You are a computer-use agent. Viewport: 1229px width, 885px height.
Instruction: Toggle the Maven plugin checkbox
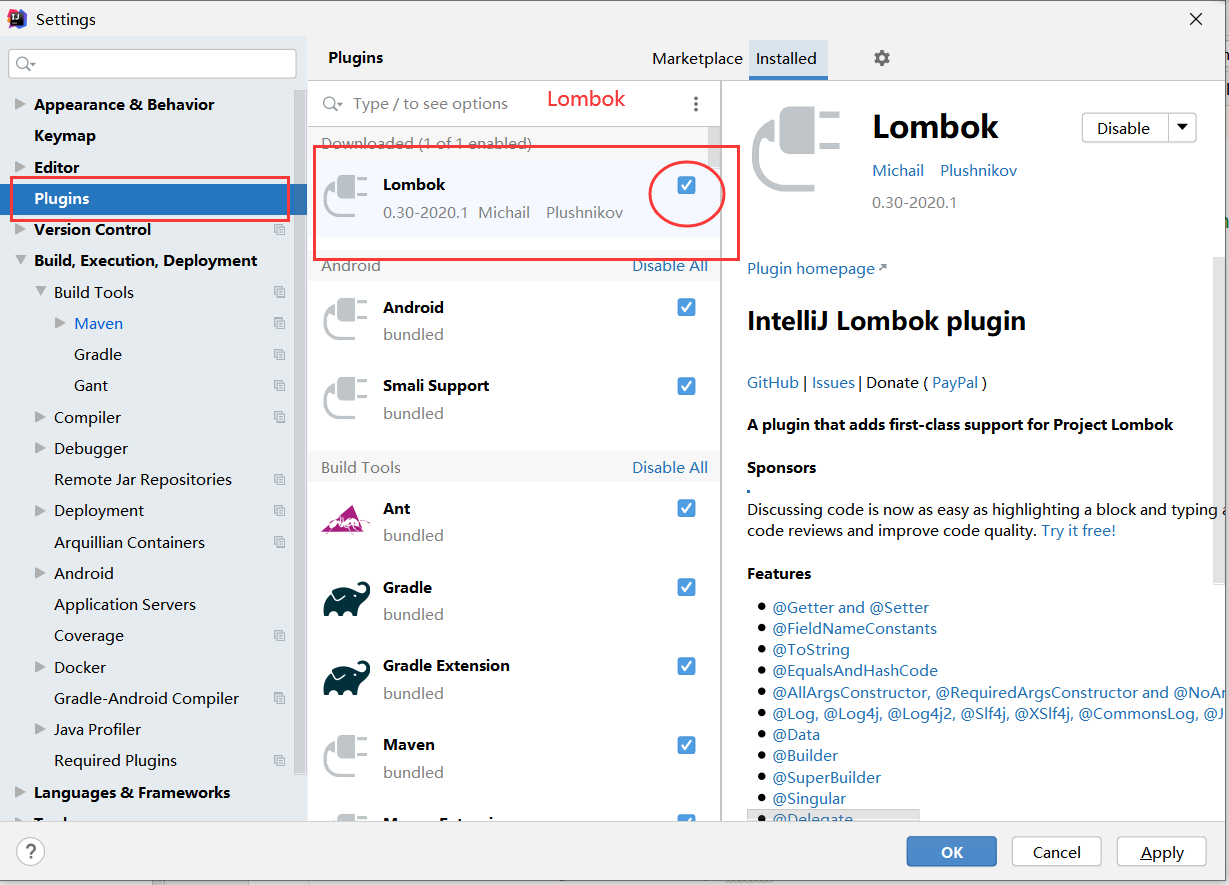[686, 744]
